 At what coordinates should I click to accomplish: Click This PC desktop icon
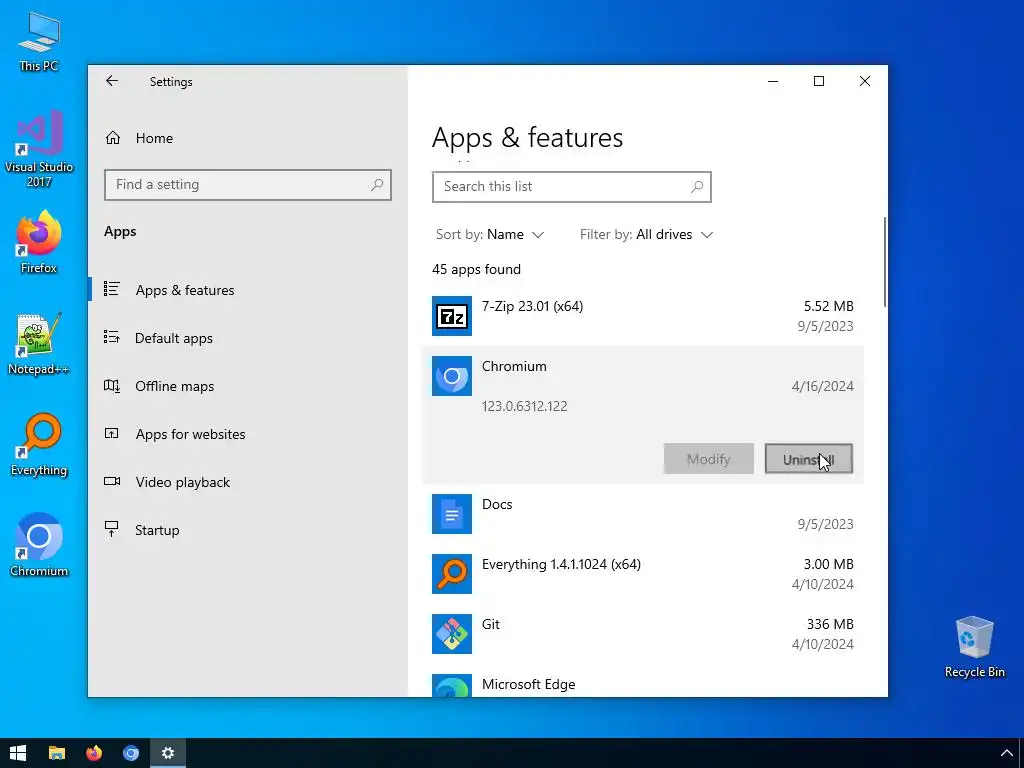(39, 41)
